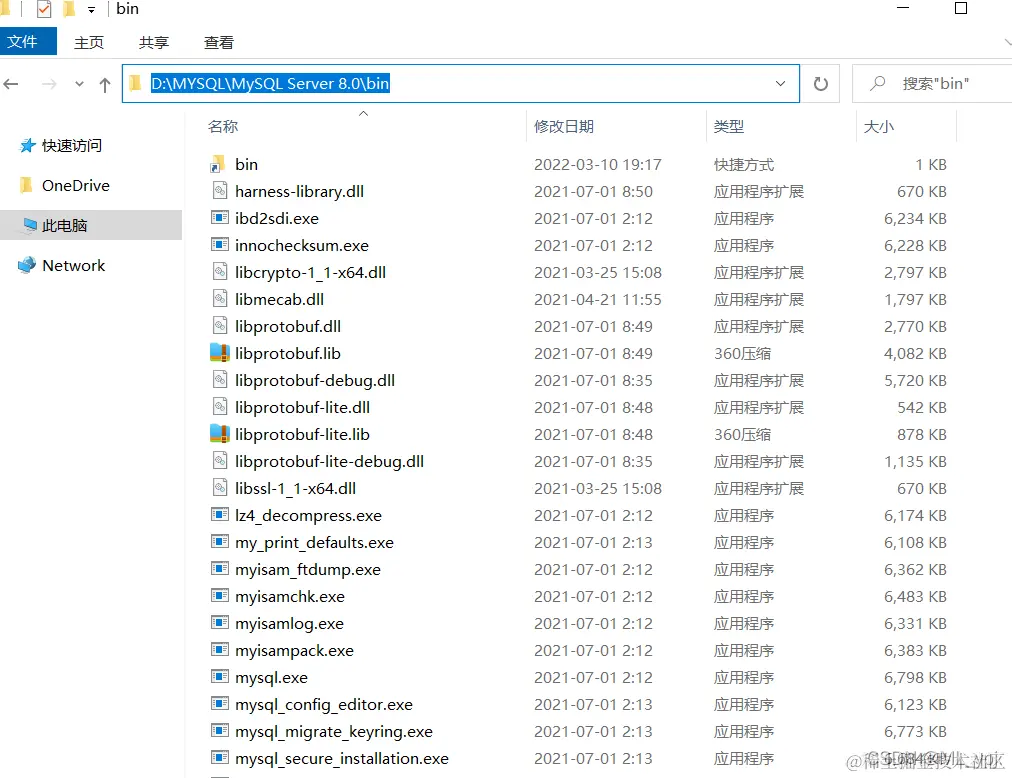
Task: Click the address bar path field
Action: coord(461,84)
